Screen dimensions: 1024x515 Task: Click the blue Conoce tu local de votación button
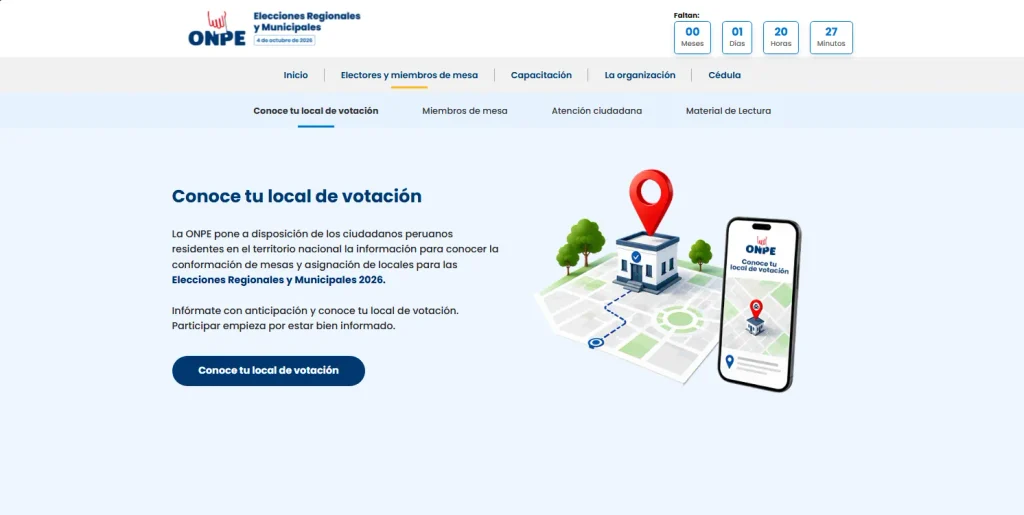tap(268, 371)
